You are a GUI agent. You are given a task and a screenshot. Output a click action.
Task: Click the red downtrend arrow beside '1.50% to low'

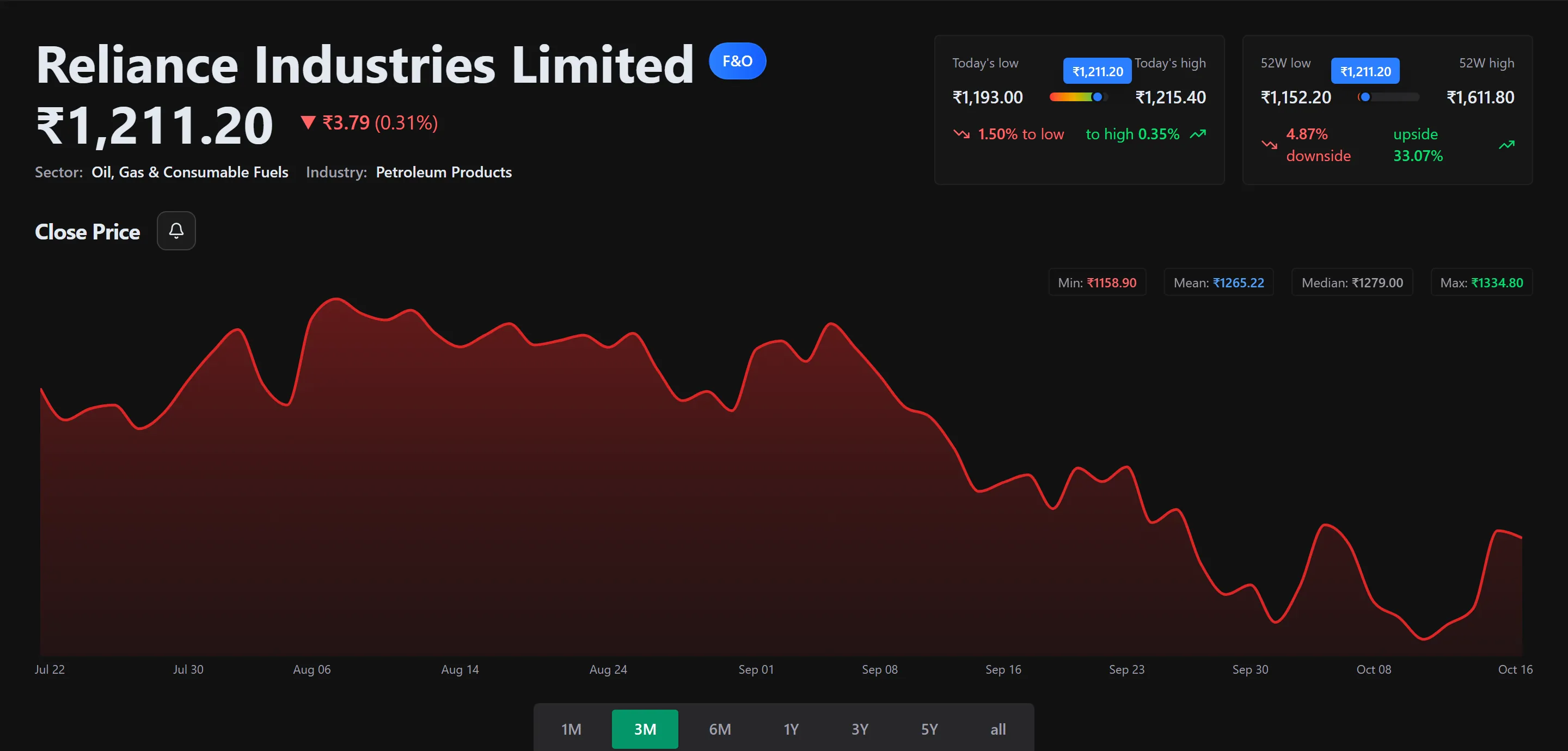pos(961,134)
